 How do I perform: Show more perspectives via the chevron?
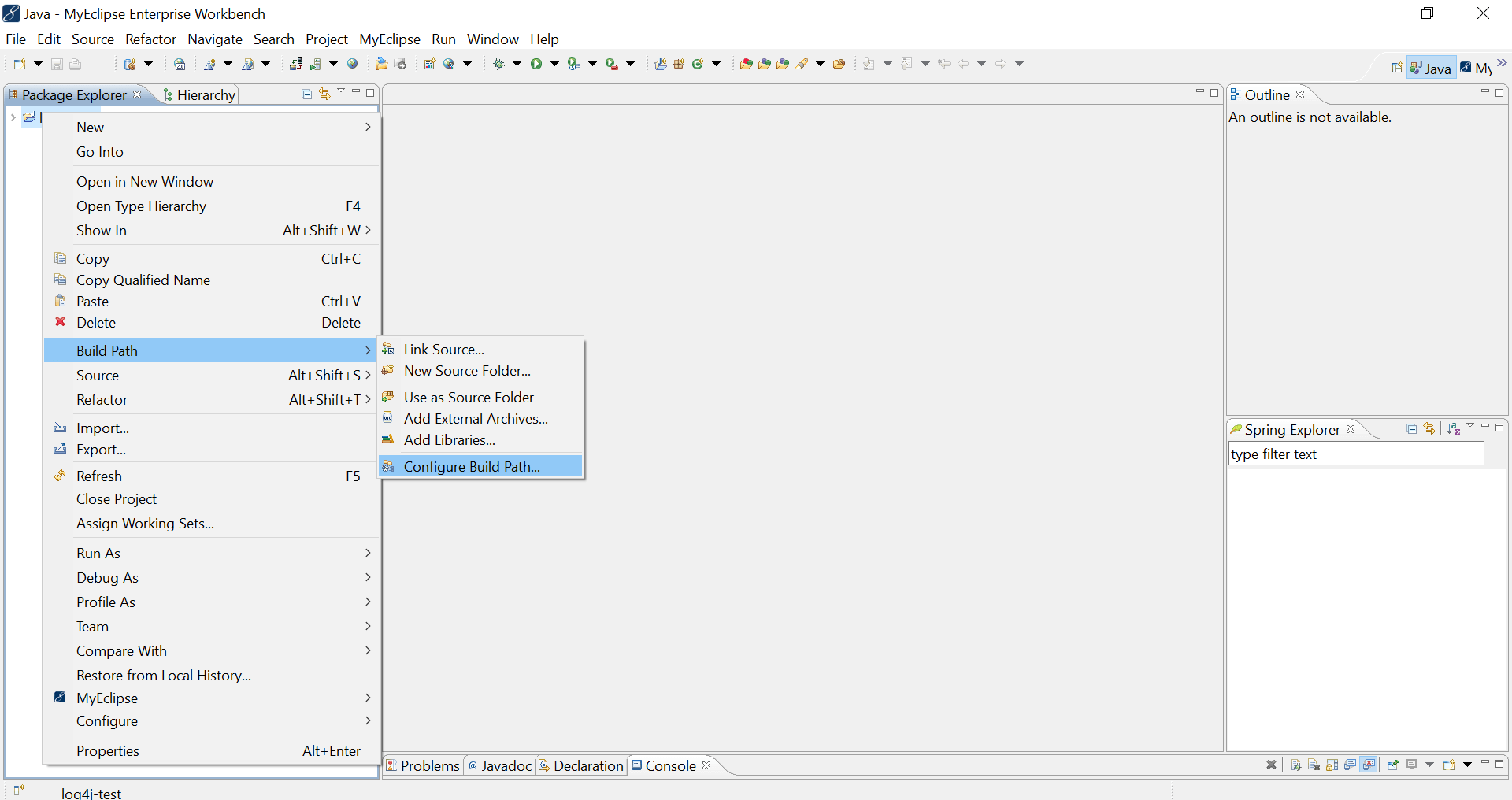(1503, 63)
